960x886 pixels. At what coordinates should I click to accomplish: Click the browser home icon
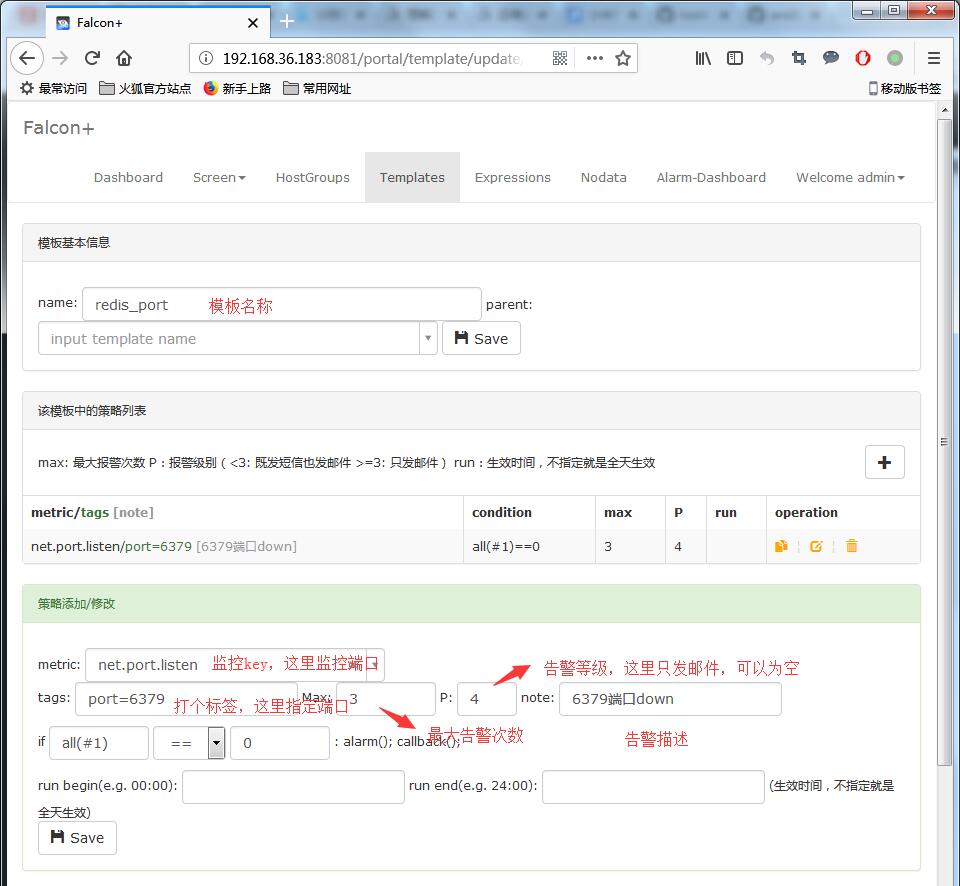124,58
